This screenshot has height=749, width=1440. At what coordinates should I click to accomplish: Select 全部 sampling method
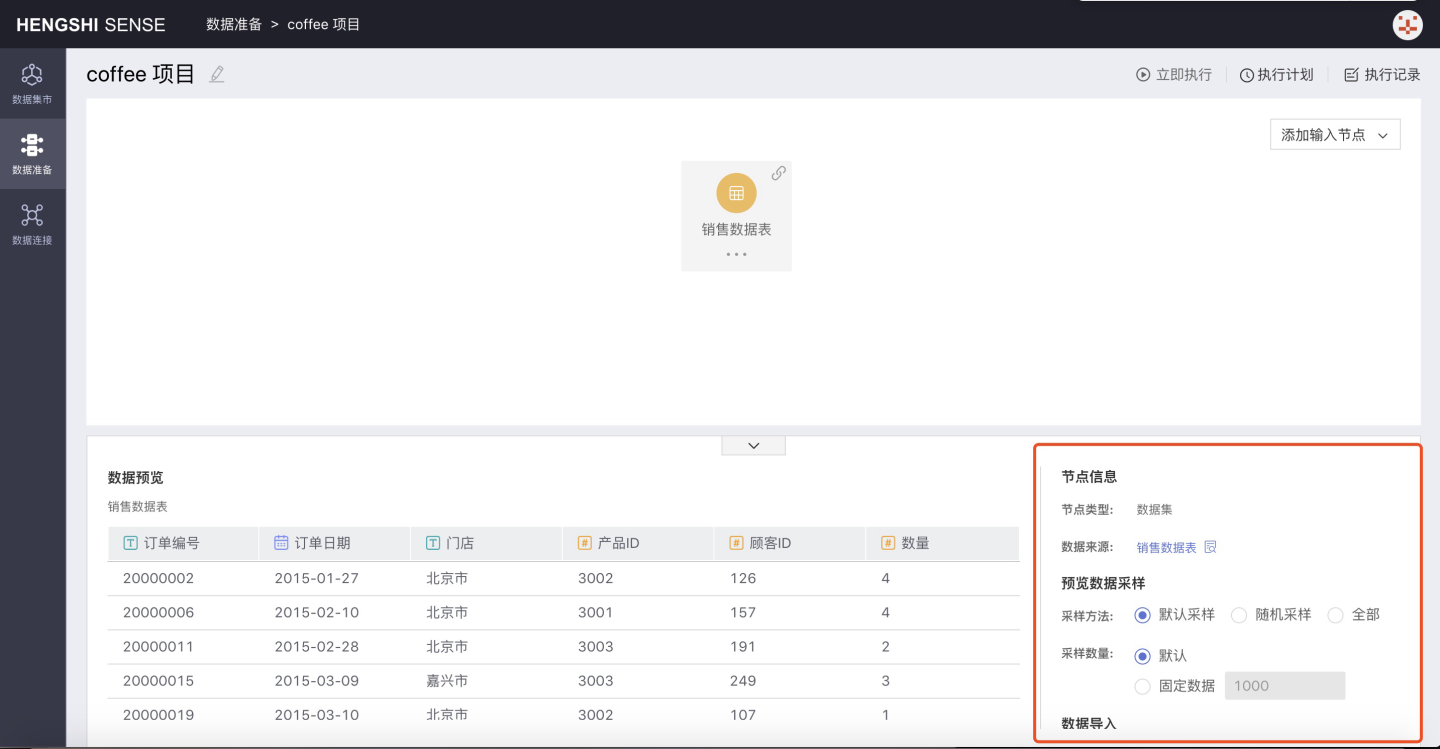1335,615
